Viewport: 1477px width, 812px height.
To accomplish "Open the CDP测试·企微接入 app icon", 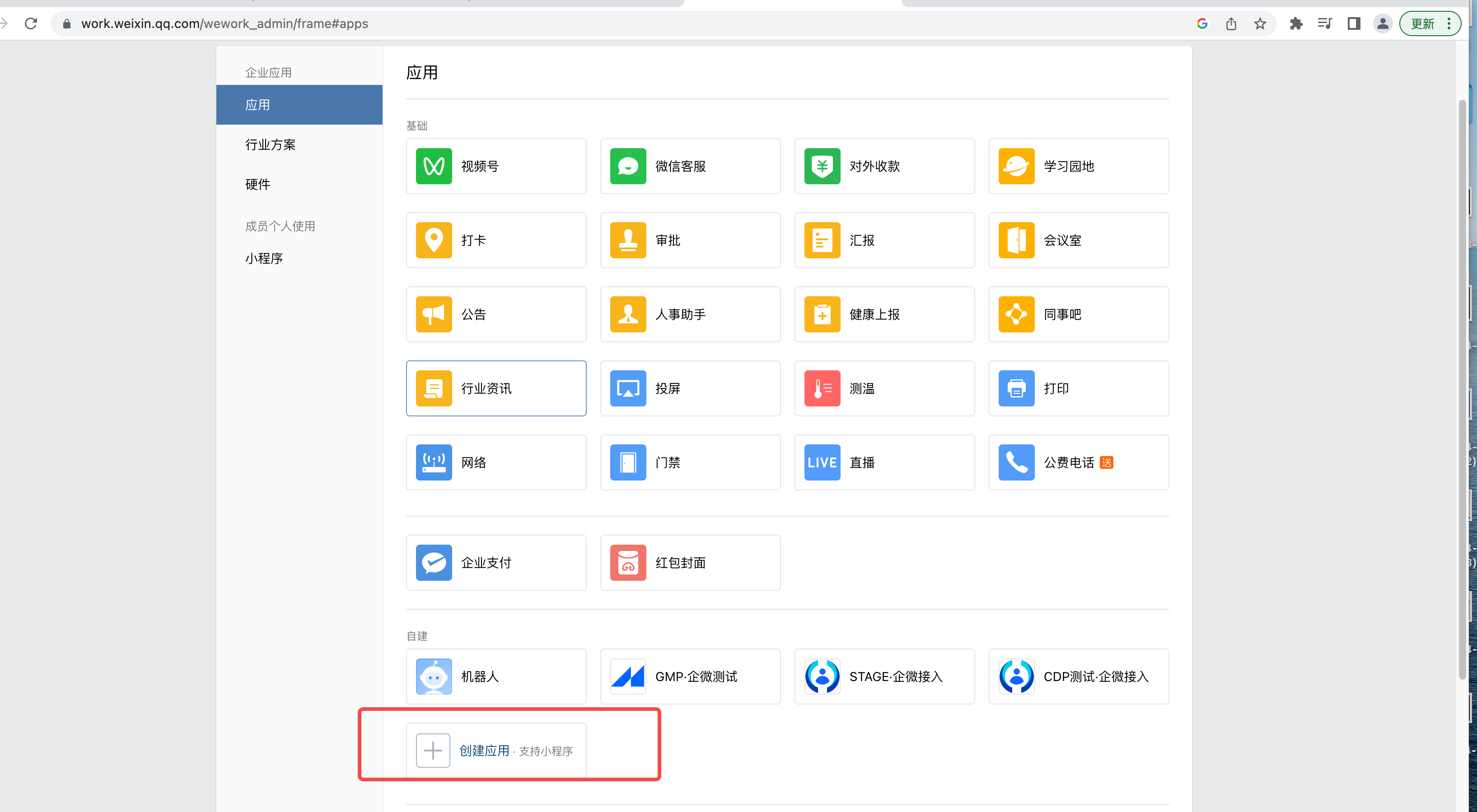I will [1016, 677].
